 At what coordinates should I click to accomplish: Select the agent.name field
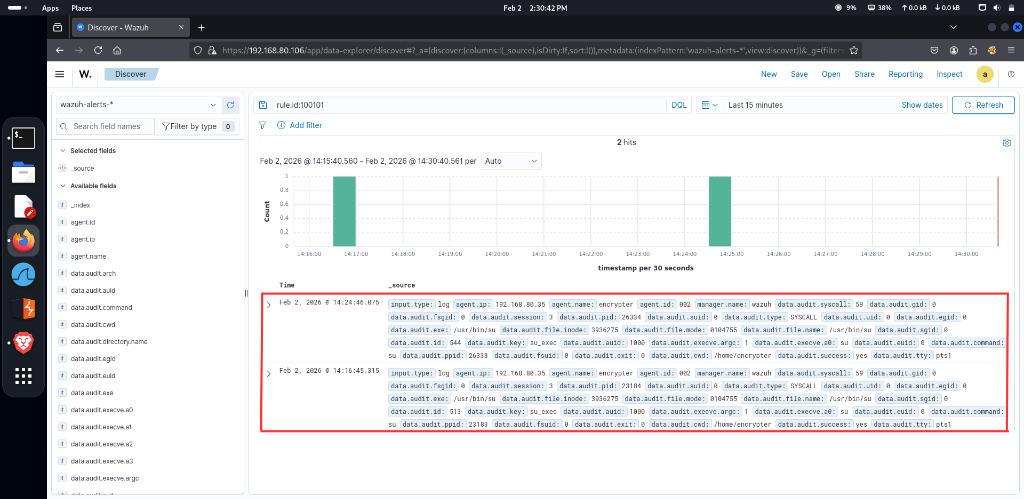(x=88, y=257)
